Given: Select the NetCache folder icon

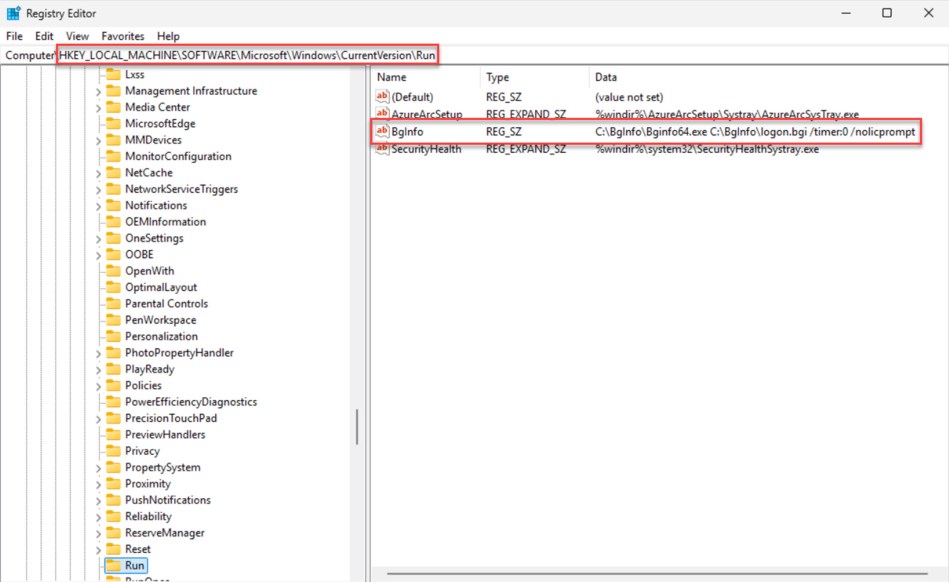Looking at the screenshot, I should click(113, 172).
